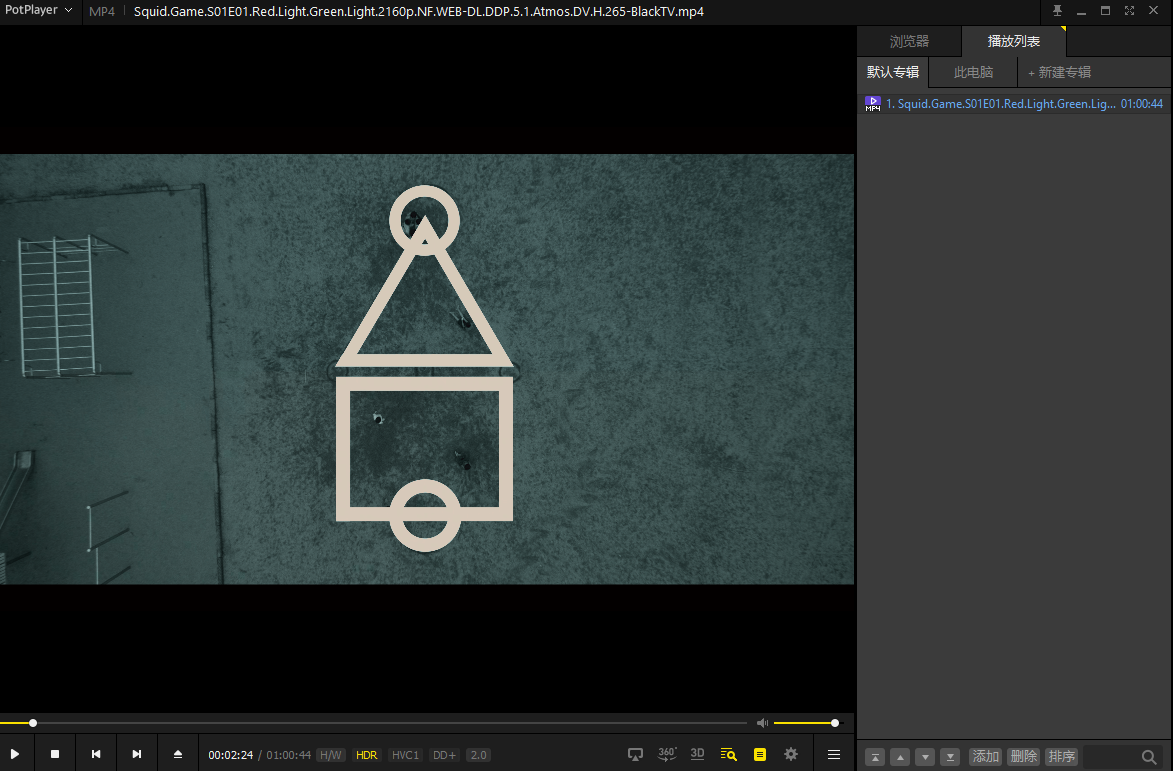Open the hamburger main menu icon
This screenshot has height=771, width=1173.
coord(833,755)
